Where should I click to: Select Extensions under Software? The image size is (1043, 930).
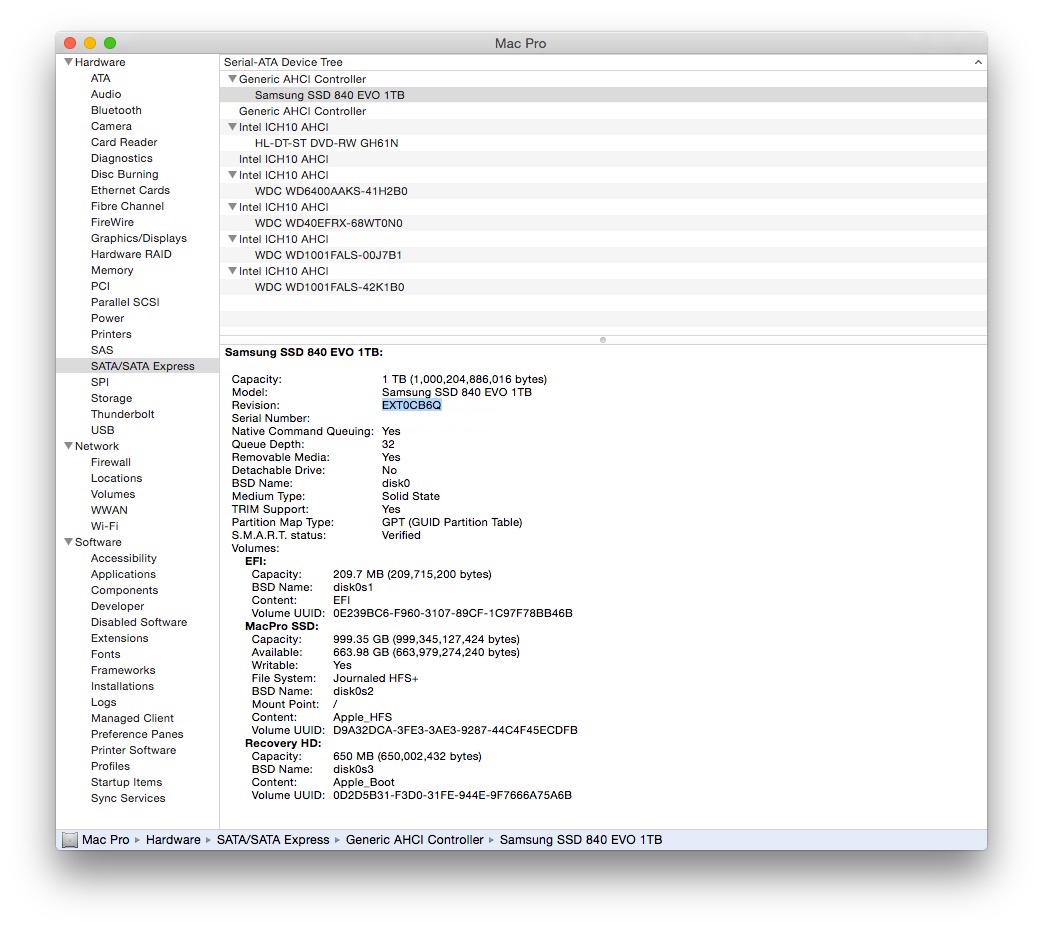click(x=120, y=637)
